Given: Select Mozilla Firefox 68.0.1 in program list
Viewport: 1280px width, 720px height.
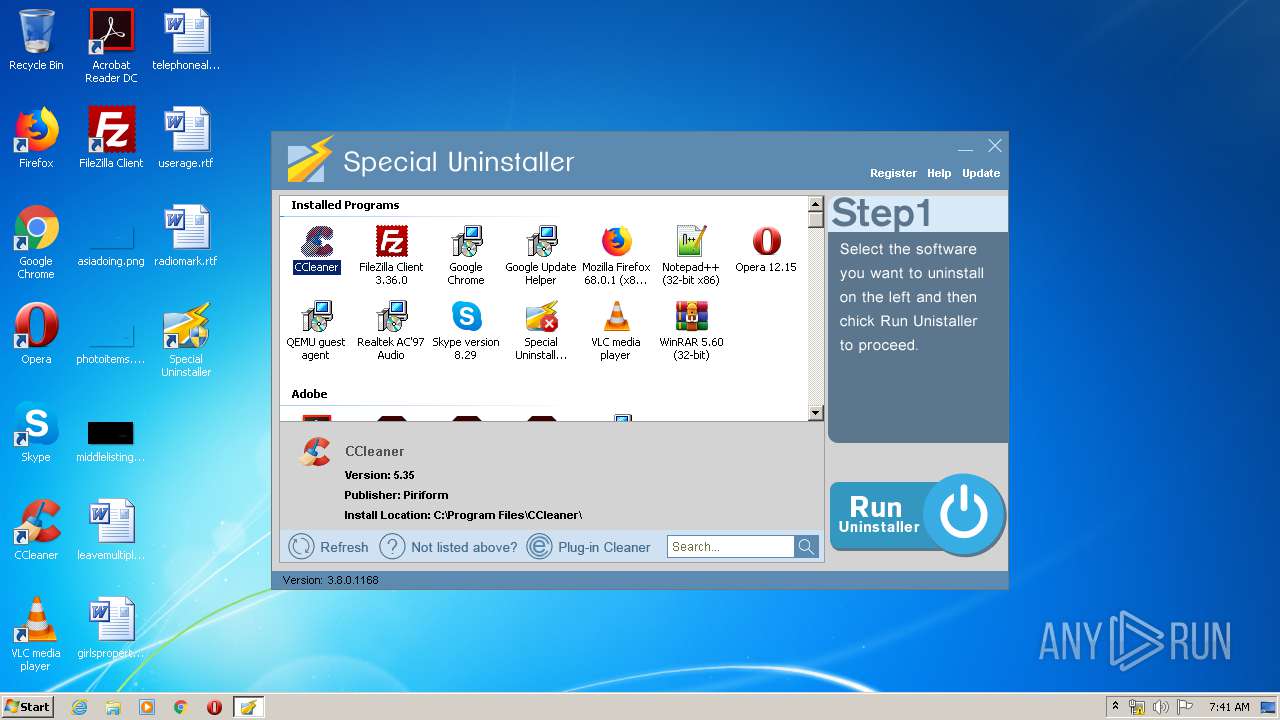Looking at the screenshot, I should click(616, 255).
